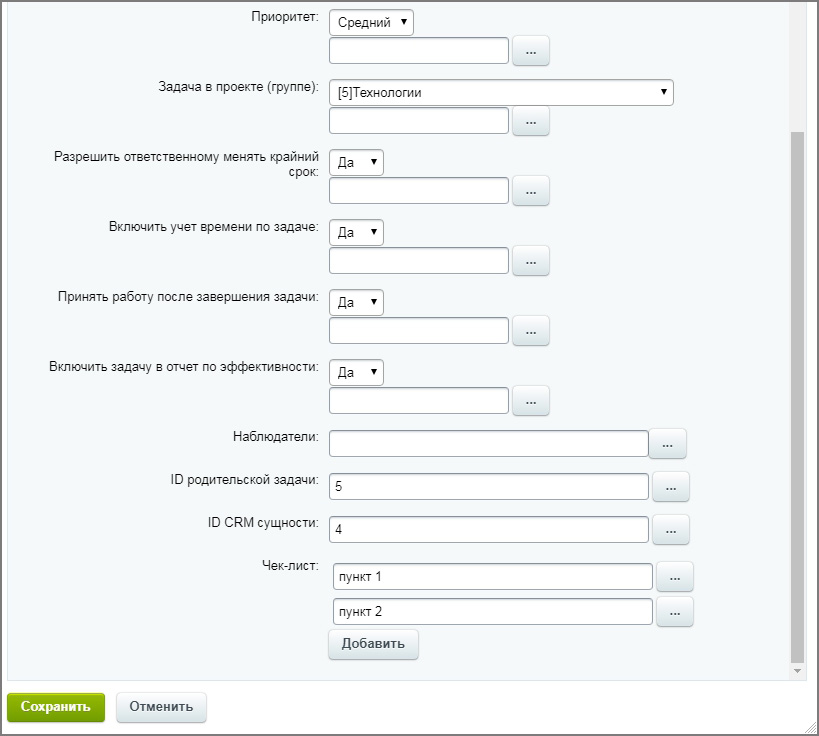Click the green Сохранить button
Screen dimensions: 819x736
(56, 707)
